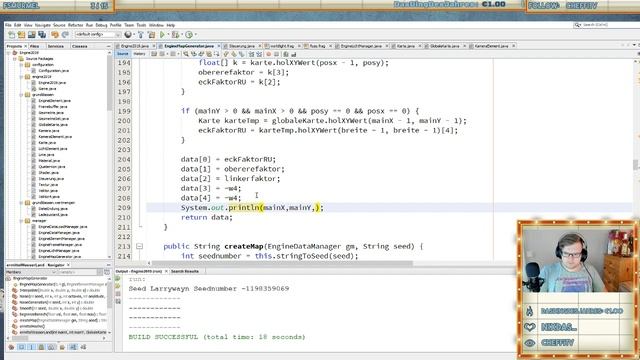
Task: Click the output Settings icon below stop
Action: (118, 302)
